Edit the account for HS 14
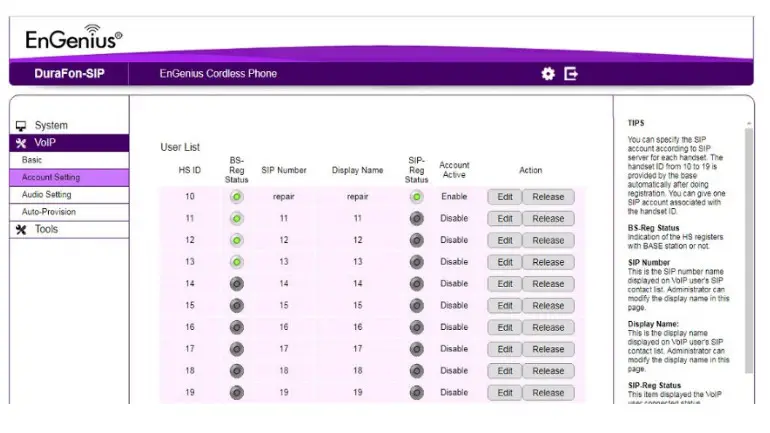 click(504, 284)
